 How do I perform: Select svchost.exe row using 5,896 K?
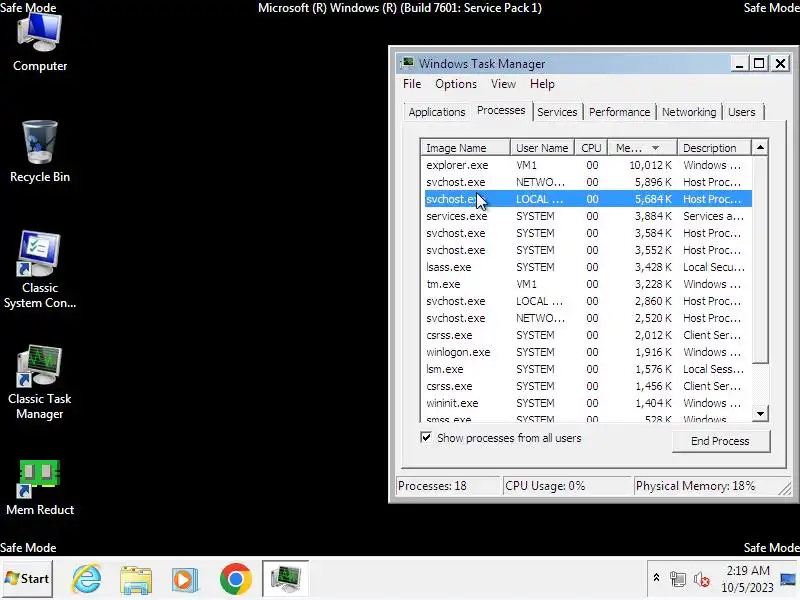587,182
